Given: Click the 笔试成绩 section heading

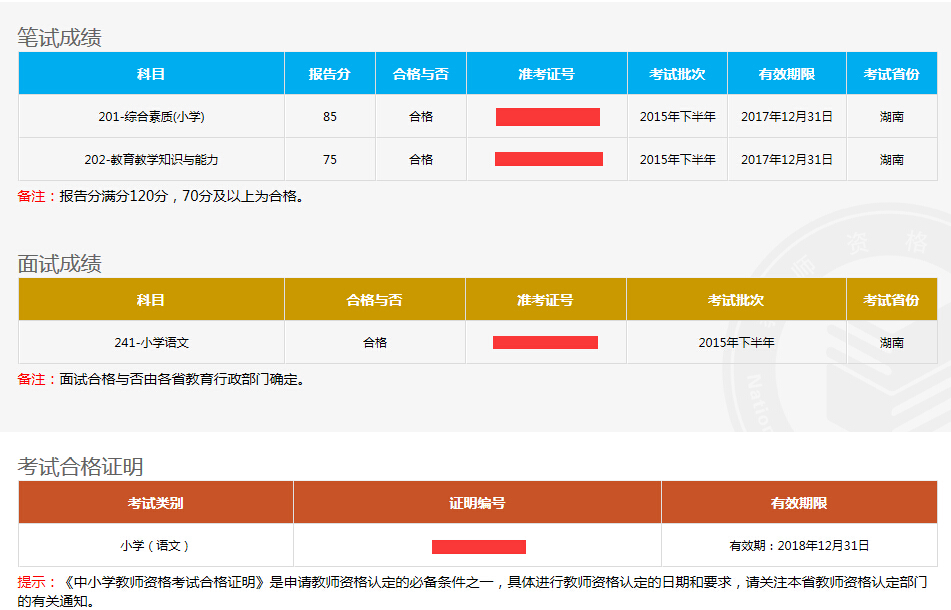Looking at the screenshot, I should pyautogui.click(x=60, y=38).
